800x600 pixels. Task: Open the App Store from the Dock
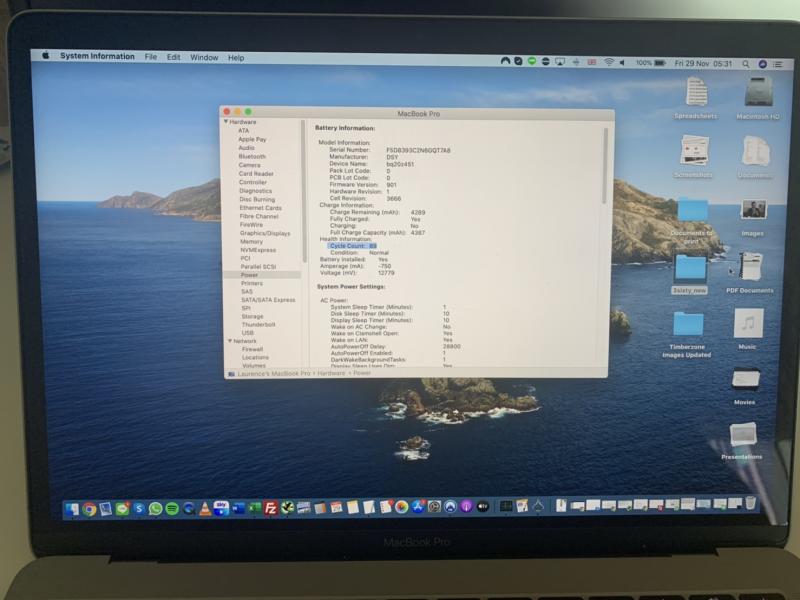click(x=418, y=507)
